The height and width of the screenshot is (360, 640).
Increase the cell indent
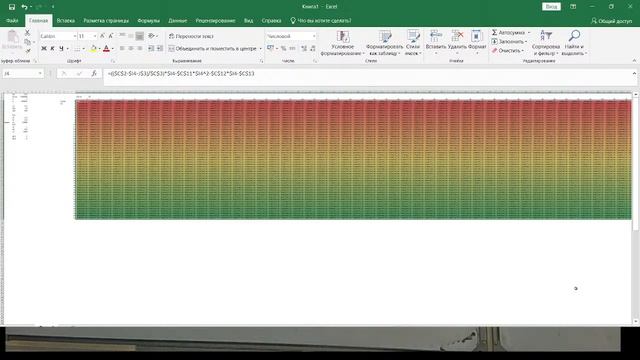[x=160, y=49]
